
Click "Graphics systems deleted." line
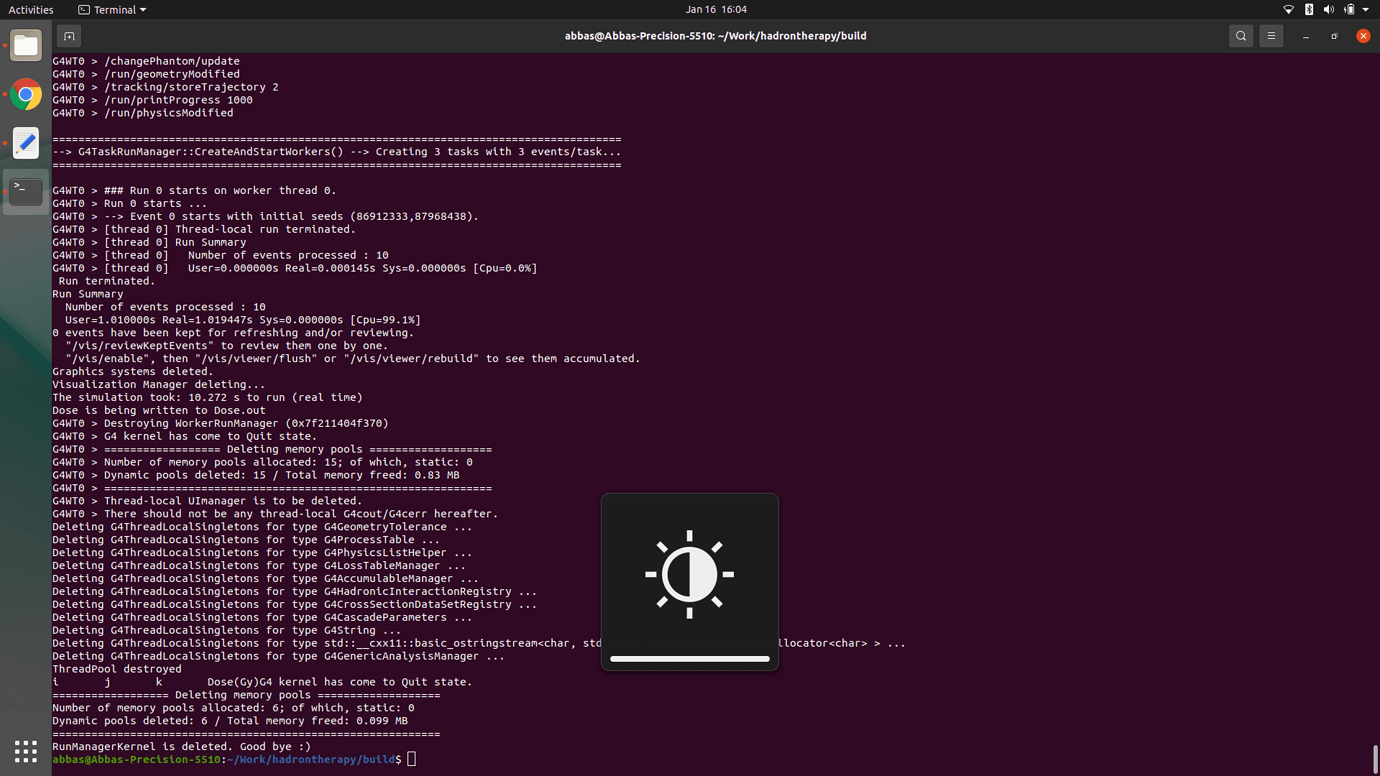(133, 371)
